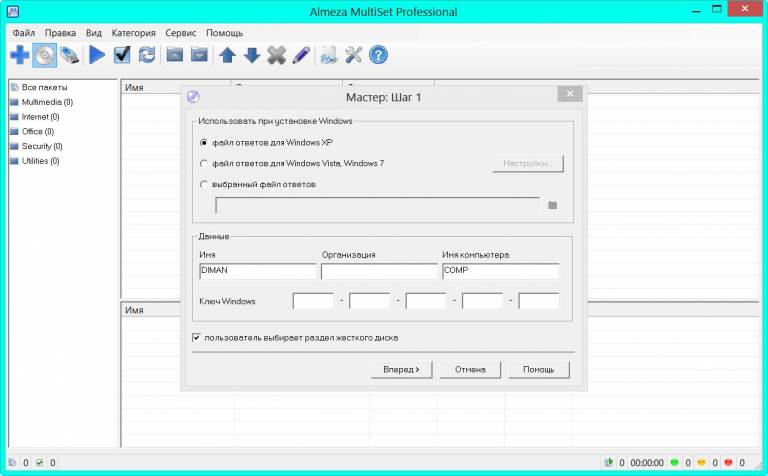The image size is (768, 476).
Task: Open the Файл menu
Action: (24, 33)
